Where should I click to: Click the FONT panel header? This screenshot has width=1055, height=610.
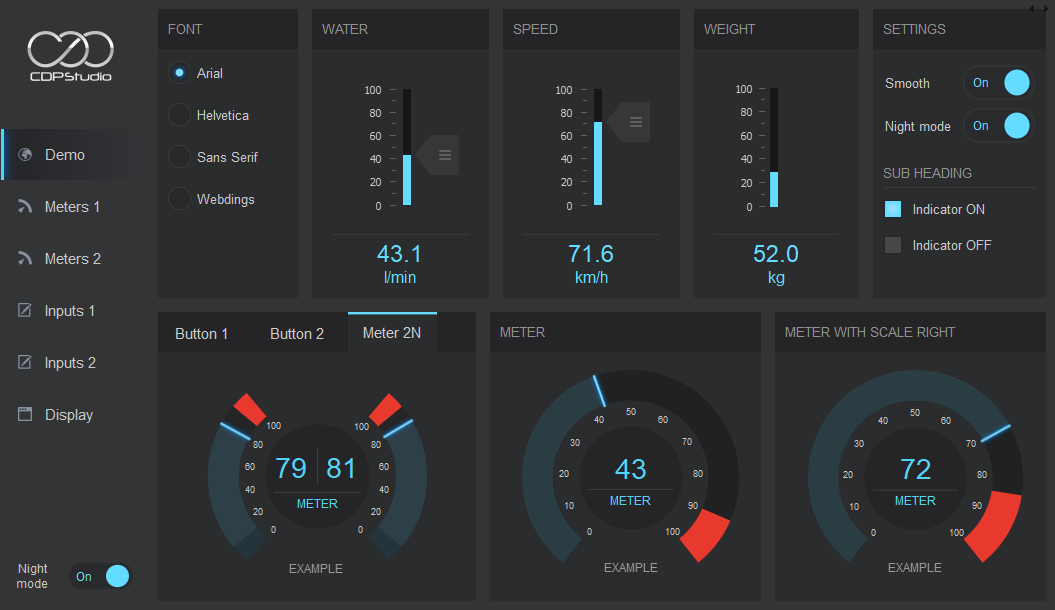pos(228,29)
